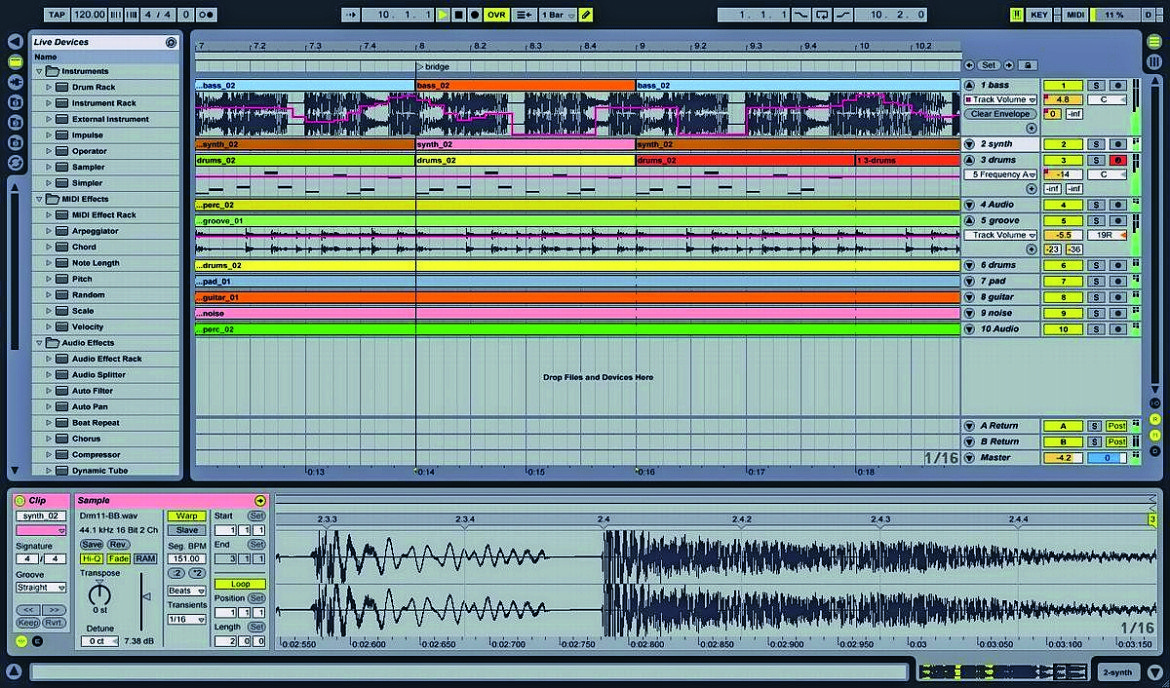Click the Hi-Q button

[92, 559]
